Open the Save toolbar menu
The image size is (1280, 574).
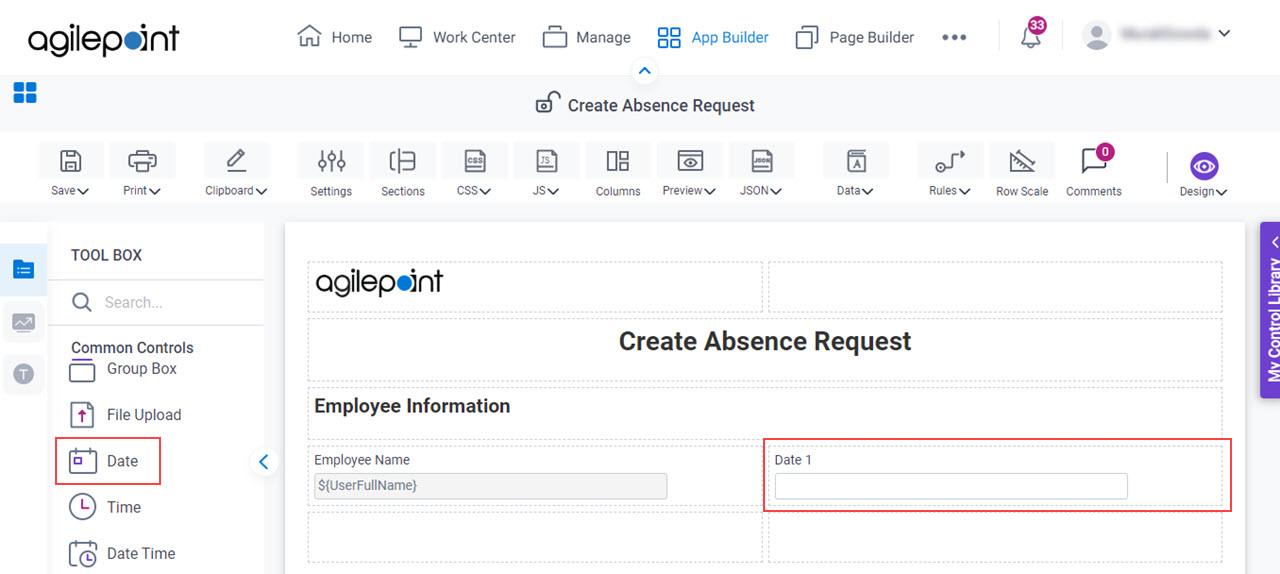(70, 171)
